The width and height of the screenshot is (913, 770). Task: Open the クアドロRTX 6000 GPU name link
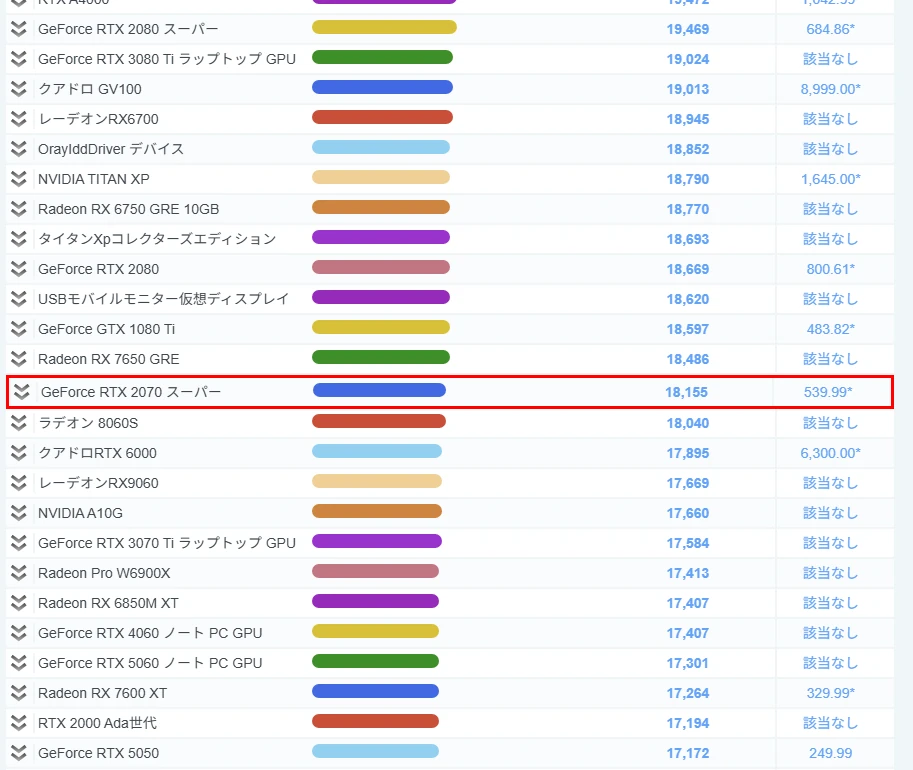(x=97, y=453)
